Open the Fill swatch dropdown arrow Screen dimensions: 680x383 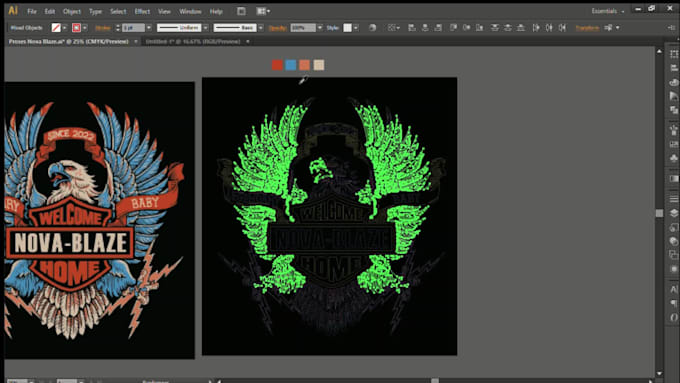(64, 28)
